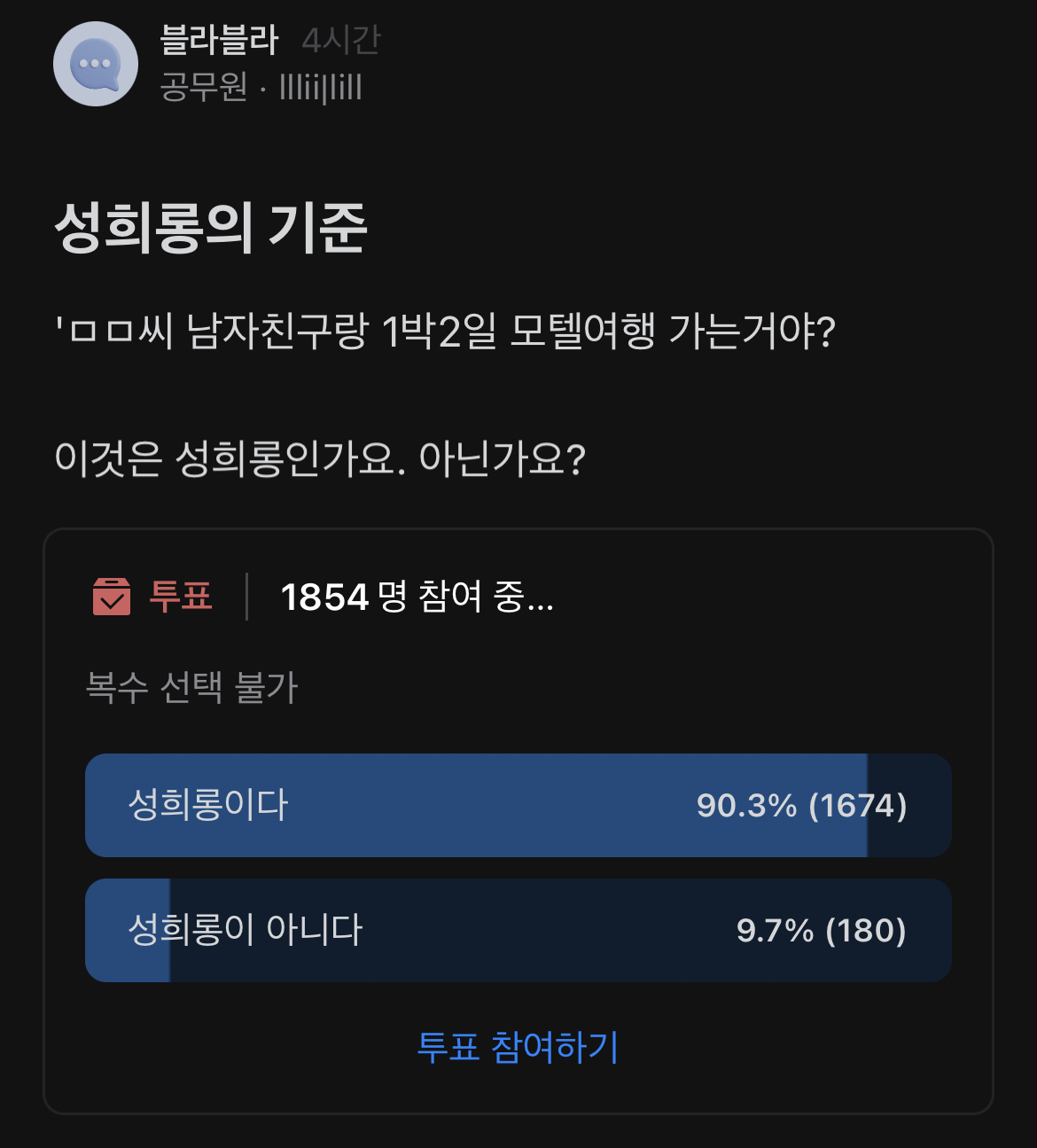Click the poll separator bar beside 투표

pyautogui.click(x=246, y=598)
